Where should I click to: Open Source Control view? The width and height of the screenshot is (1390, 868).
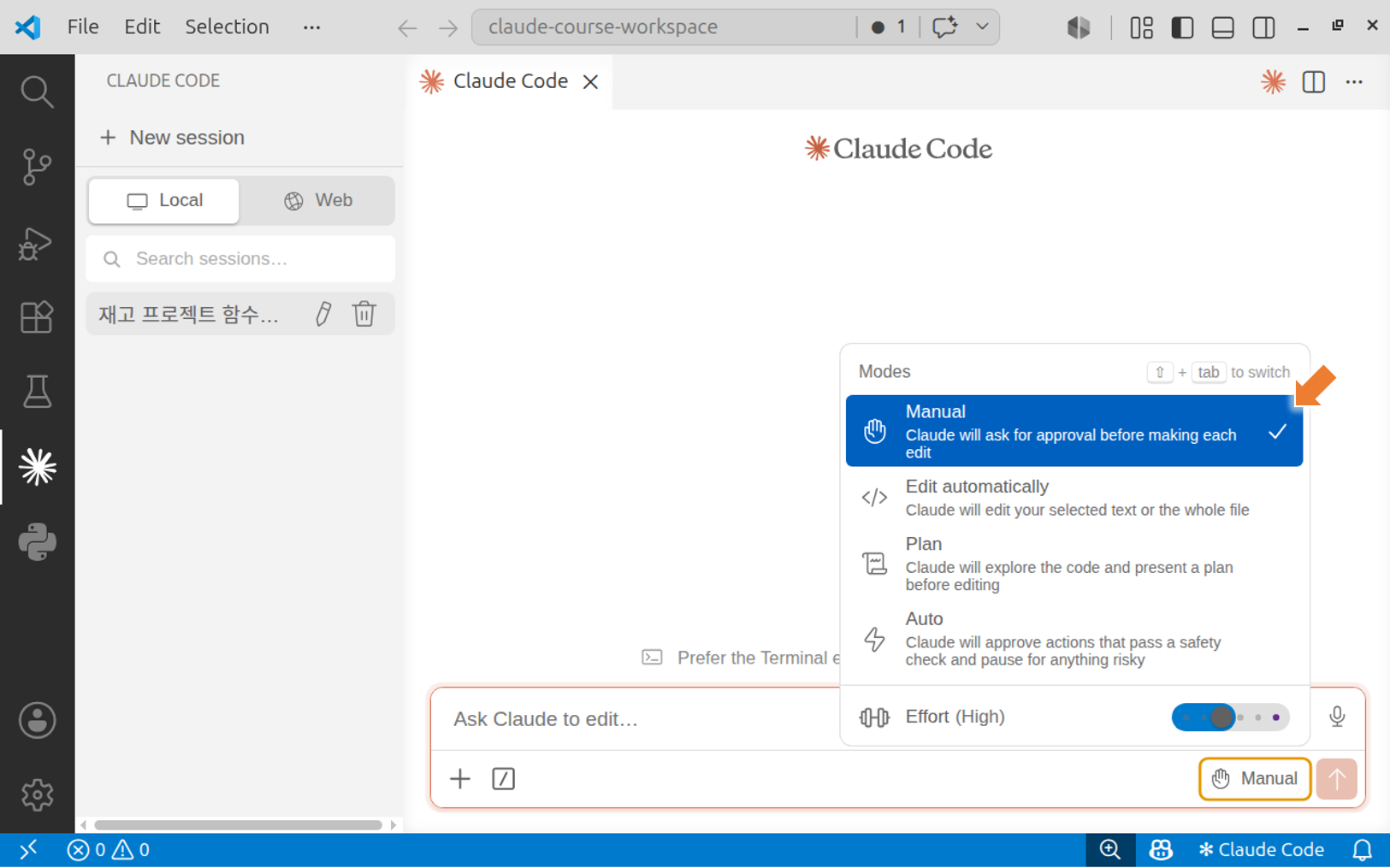37,167
